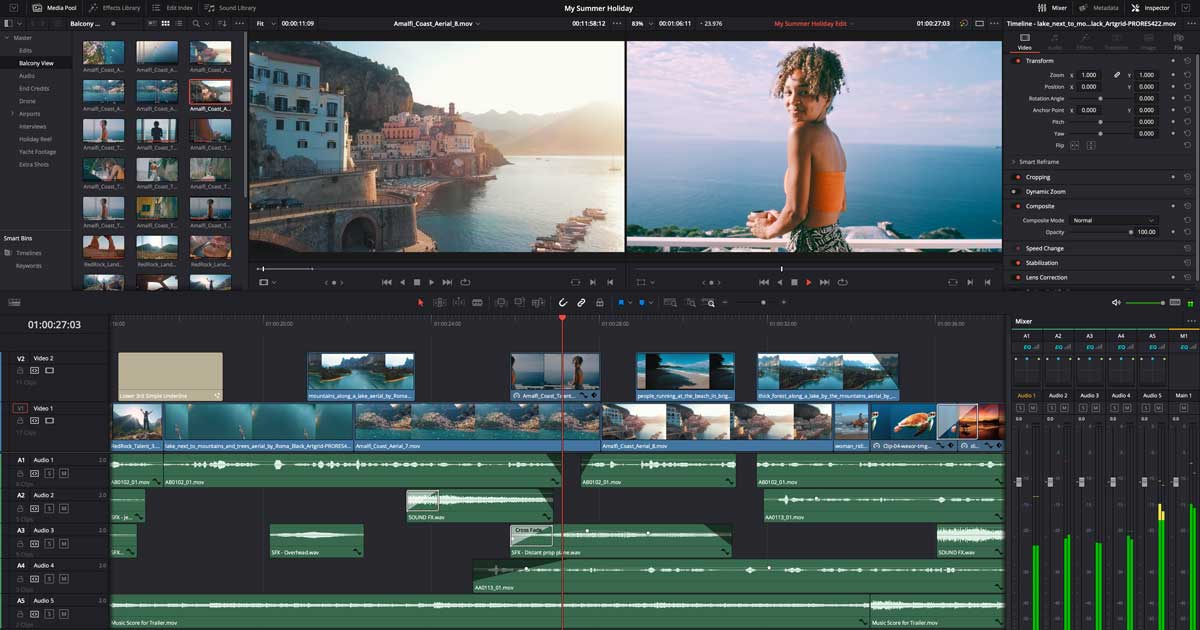Disable the Video 2 track visibility
Image resolution: width=1200 pixels, height=630 pixels.
49,370
